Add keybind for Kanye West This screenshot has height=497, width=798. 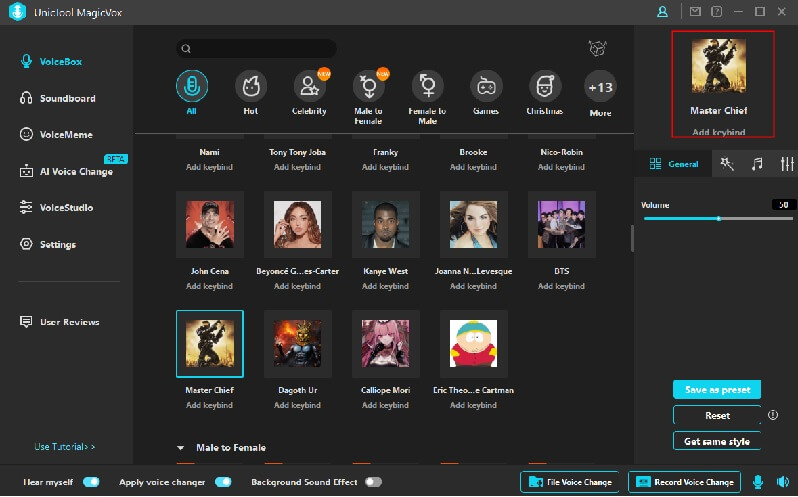click(386, 286)
